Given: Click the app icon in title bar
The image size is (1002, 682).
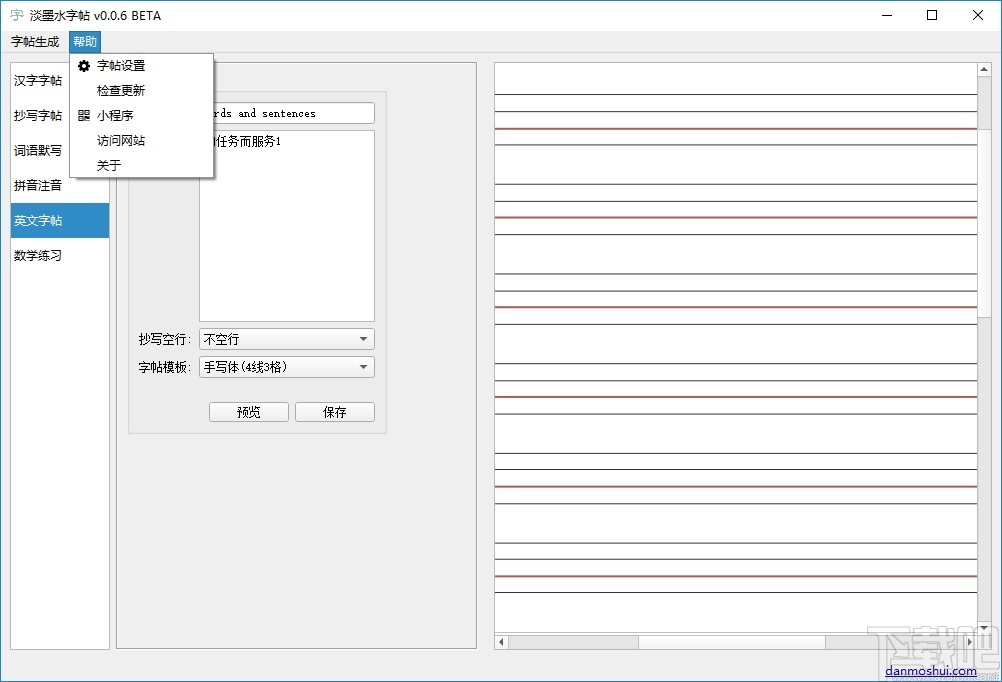Looking at the screenshot, I should (17, 15).
